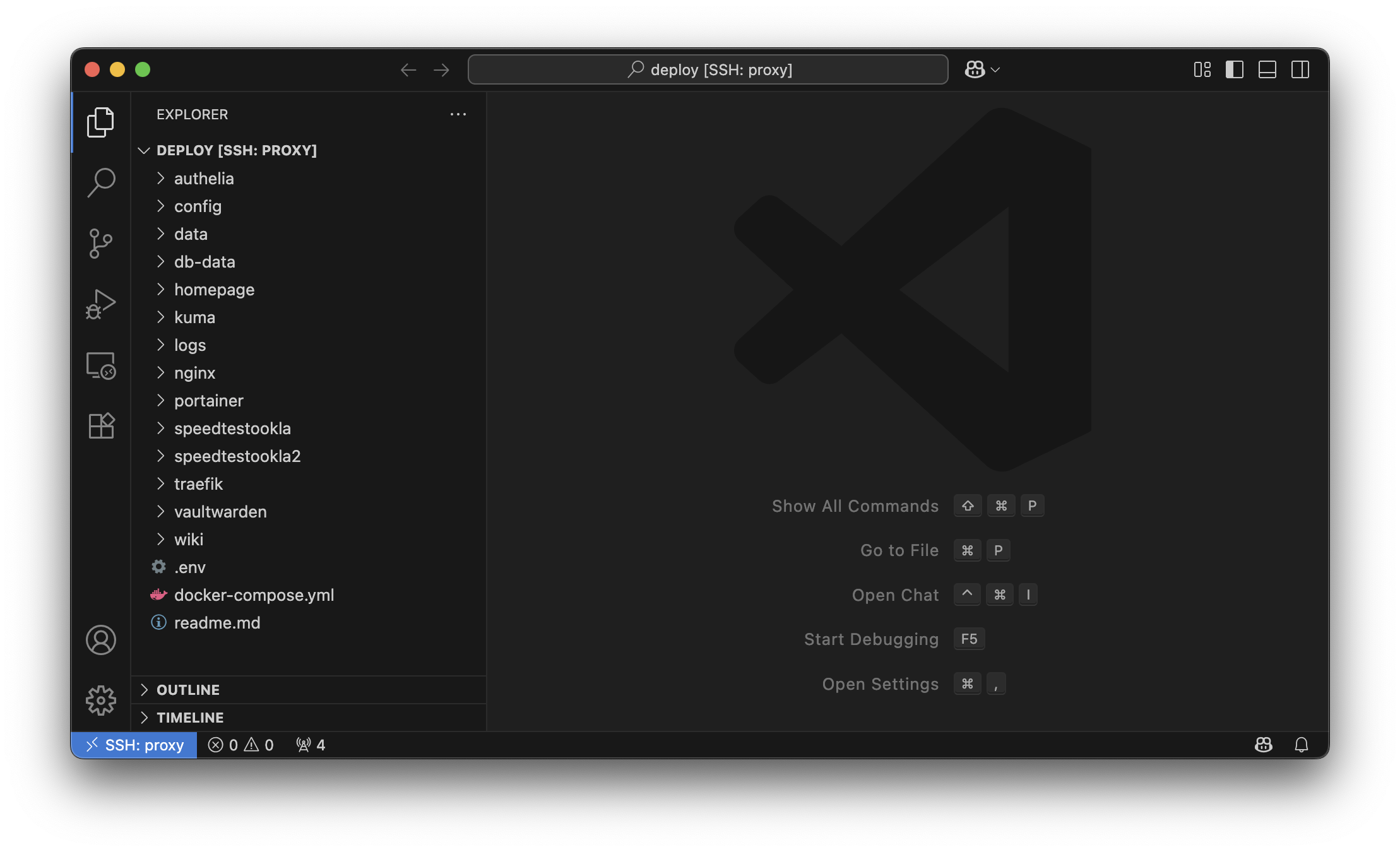Expand the OUTLINE section
This screenshot has width=1400, height=852.
[188, 690]
